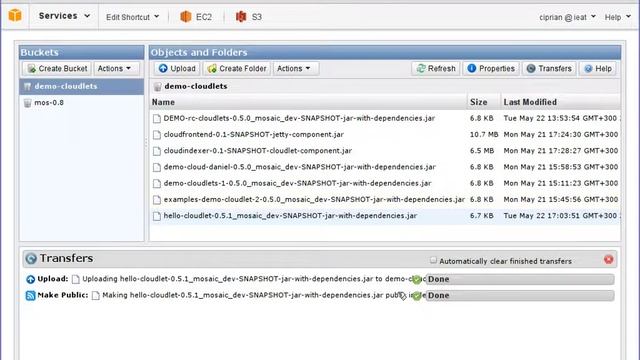
Task: Open the Edit Shortcut dropdown
Action: (x=132, y=17)
